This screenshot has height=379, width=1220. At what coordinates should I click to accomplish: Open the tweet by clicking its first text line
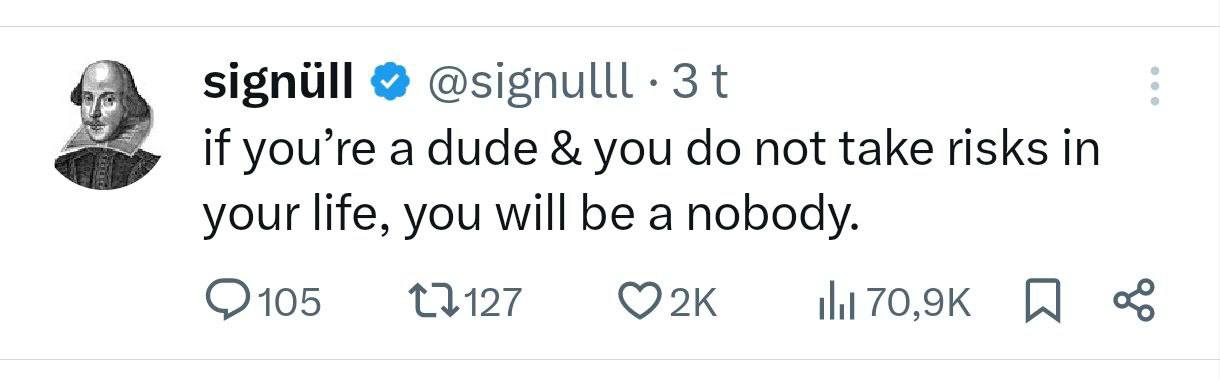[652, 150]
